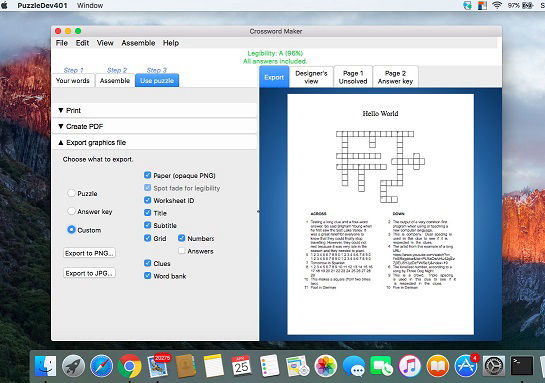Open the Window menu in menu bar
545x383 pixels.
click(x=90, y=5)
